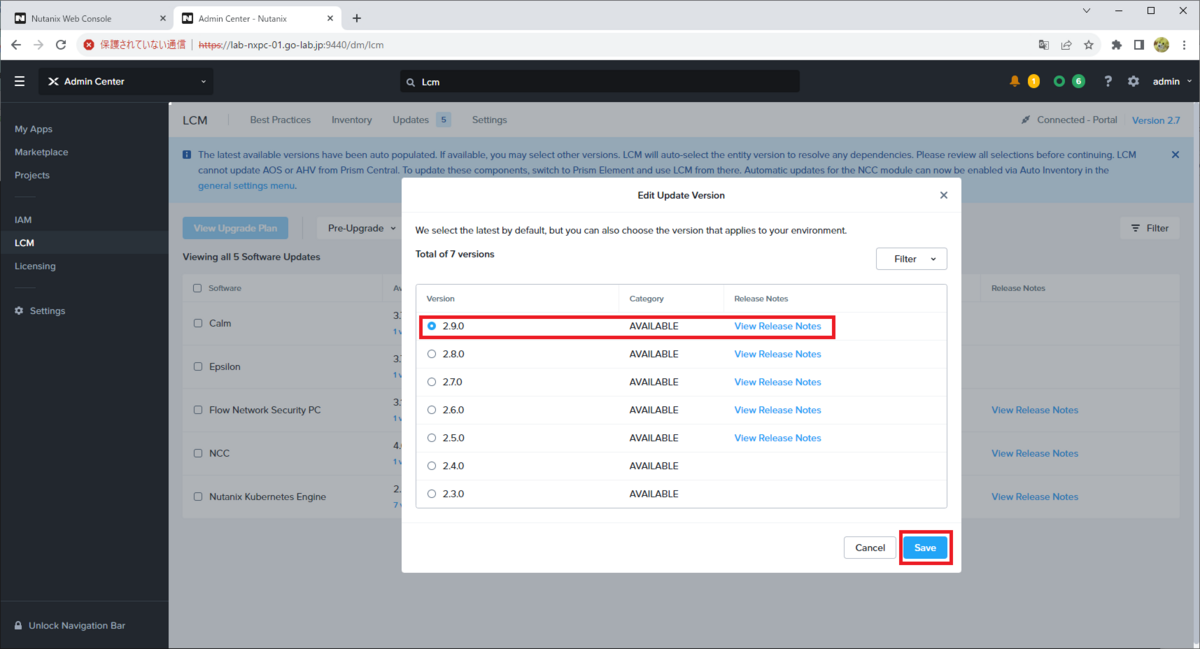This screenshot has width=1200, height=649.
Task: Check the Calm software checkbox
Action: (198, 323)
